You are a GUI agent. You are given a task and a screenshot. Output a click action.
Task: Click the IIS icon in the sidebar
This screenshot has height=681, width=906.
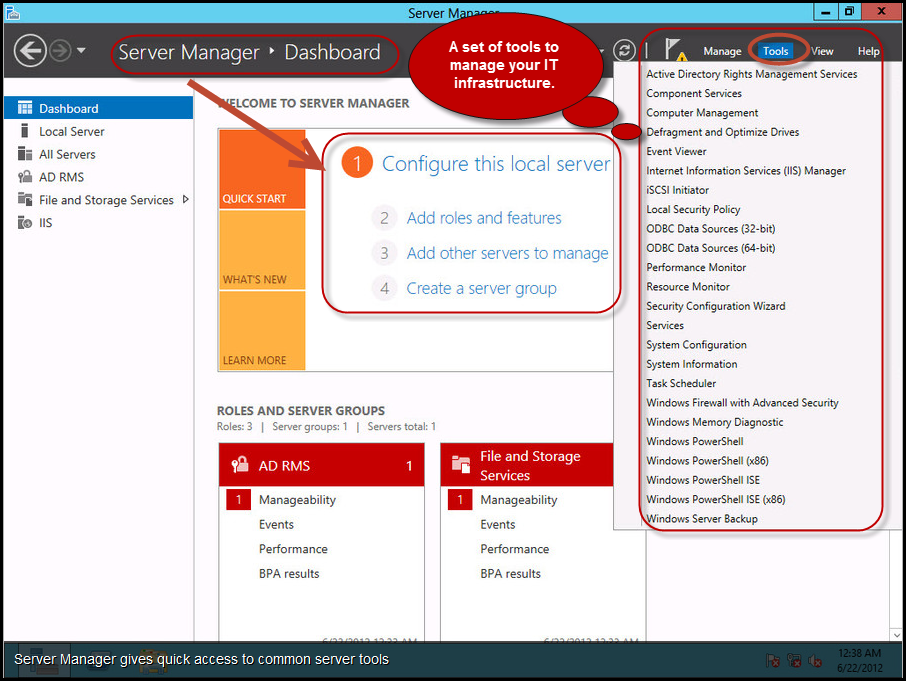pos(25,222)
